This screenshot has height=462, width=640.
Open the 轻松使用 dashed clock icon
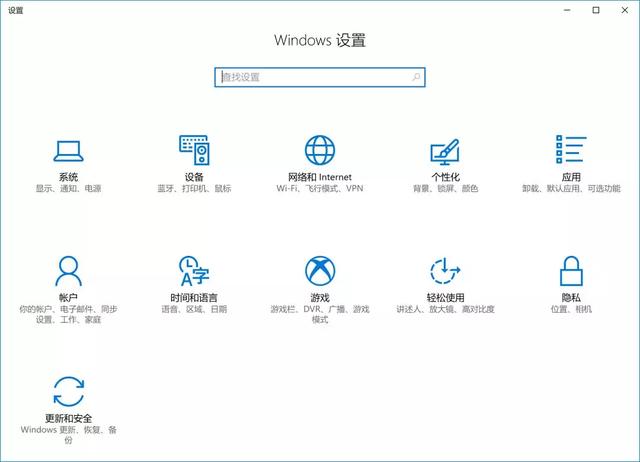point(445,271)
